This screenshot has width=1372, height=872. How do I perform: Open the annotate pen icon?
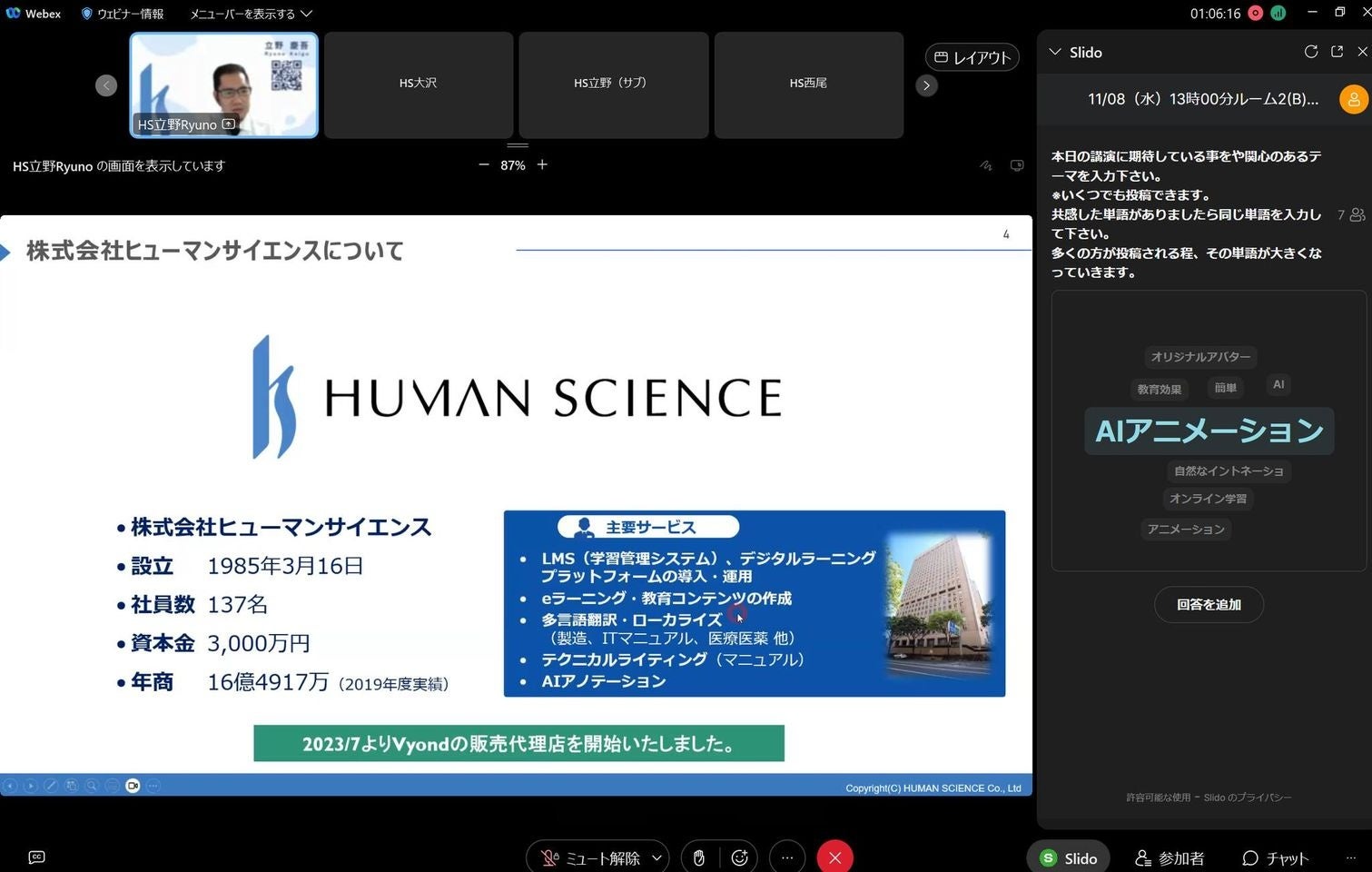[x=986, y=165]
